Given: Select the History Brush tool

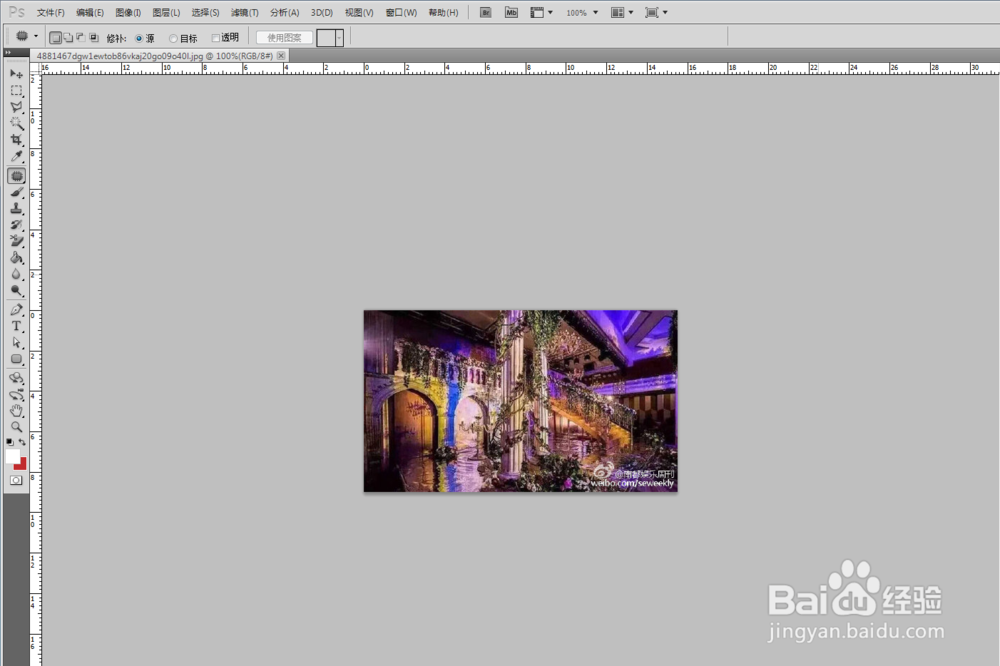Looking at the screenshot, I should pos(16,225).
